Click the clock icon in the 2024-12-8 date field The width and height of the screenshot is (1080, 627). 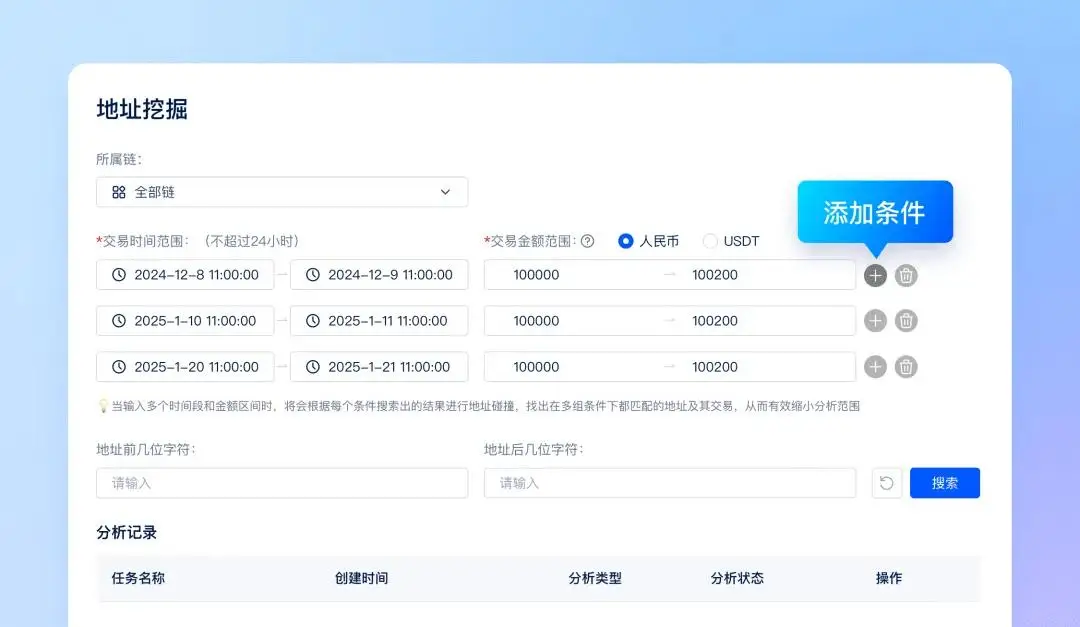[117, 274]
